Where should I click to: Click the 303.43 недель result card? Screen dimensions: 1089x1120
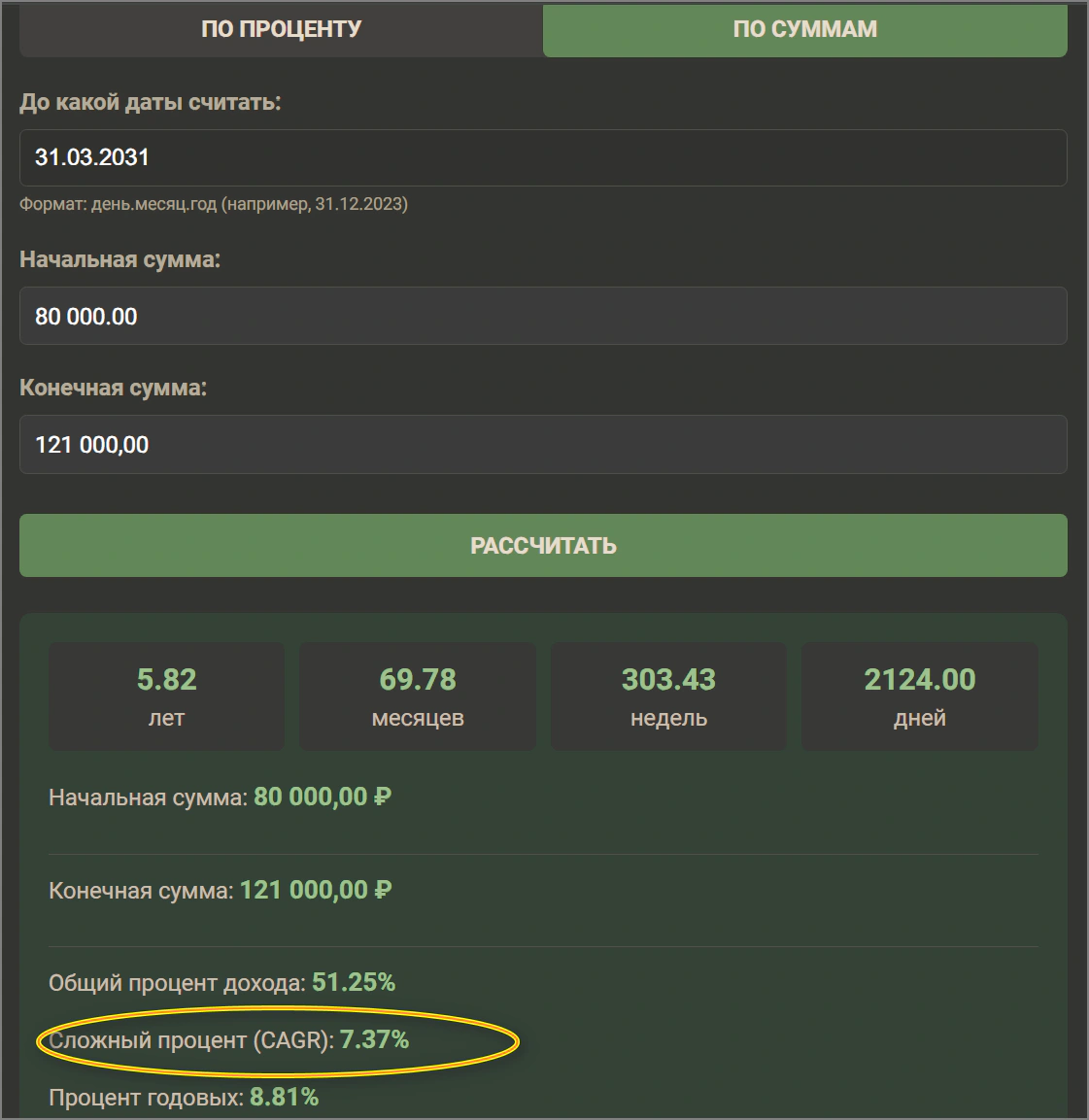668,696
